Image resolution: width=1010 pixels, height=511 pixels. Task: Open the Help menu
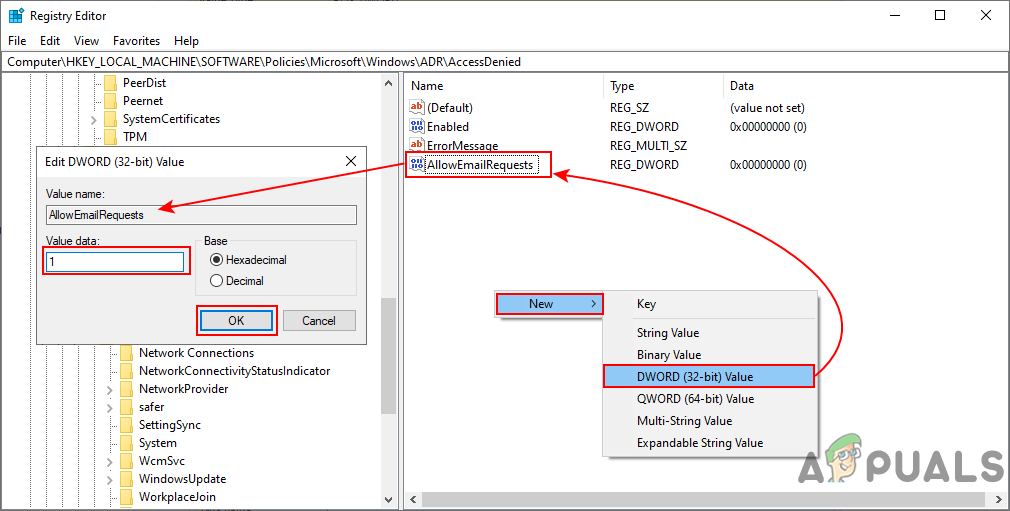pos(186,41)
